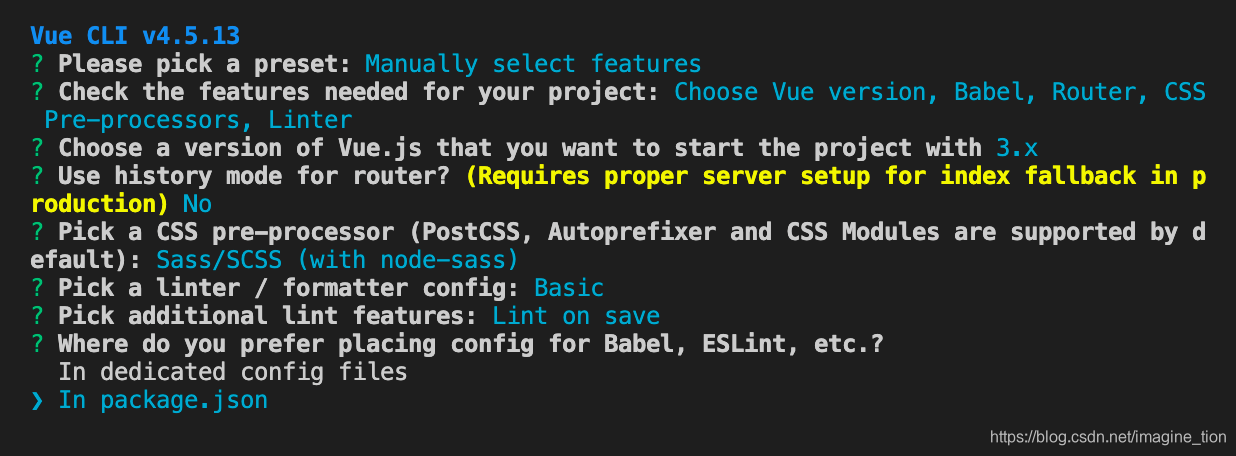Click the question mark before Where do you prefer
The height and width of the screenshot is (456, 1236).
(x=37, y=344)
